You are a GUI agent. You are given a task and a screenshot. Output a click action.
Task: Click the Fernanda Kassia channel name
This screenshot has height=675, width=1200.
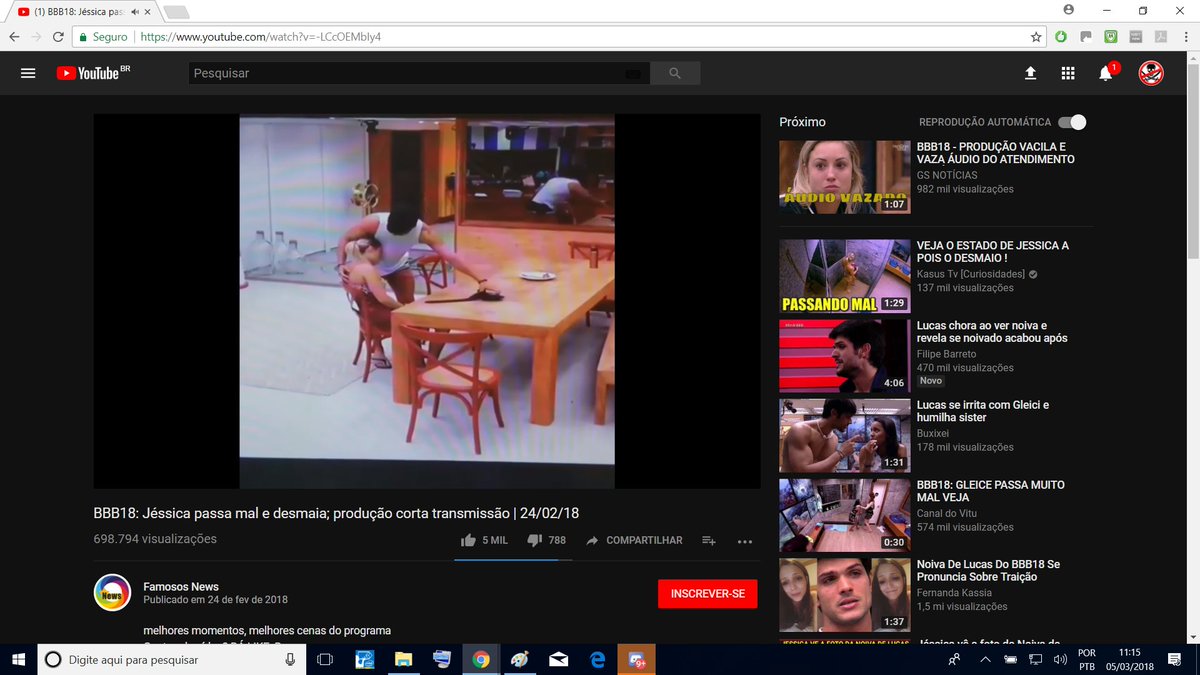tap(954, 593)
